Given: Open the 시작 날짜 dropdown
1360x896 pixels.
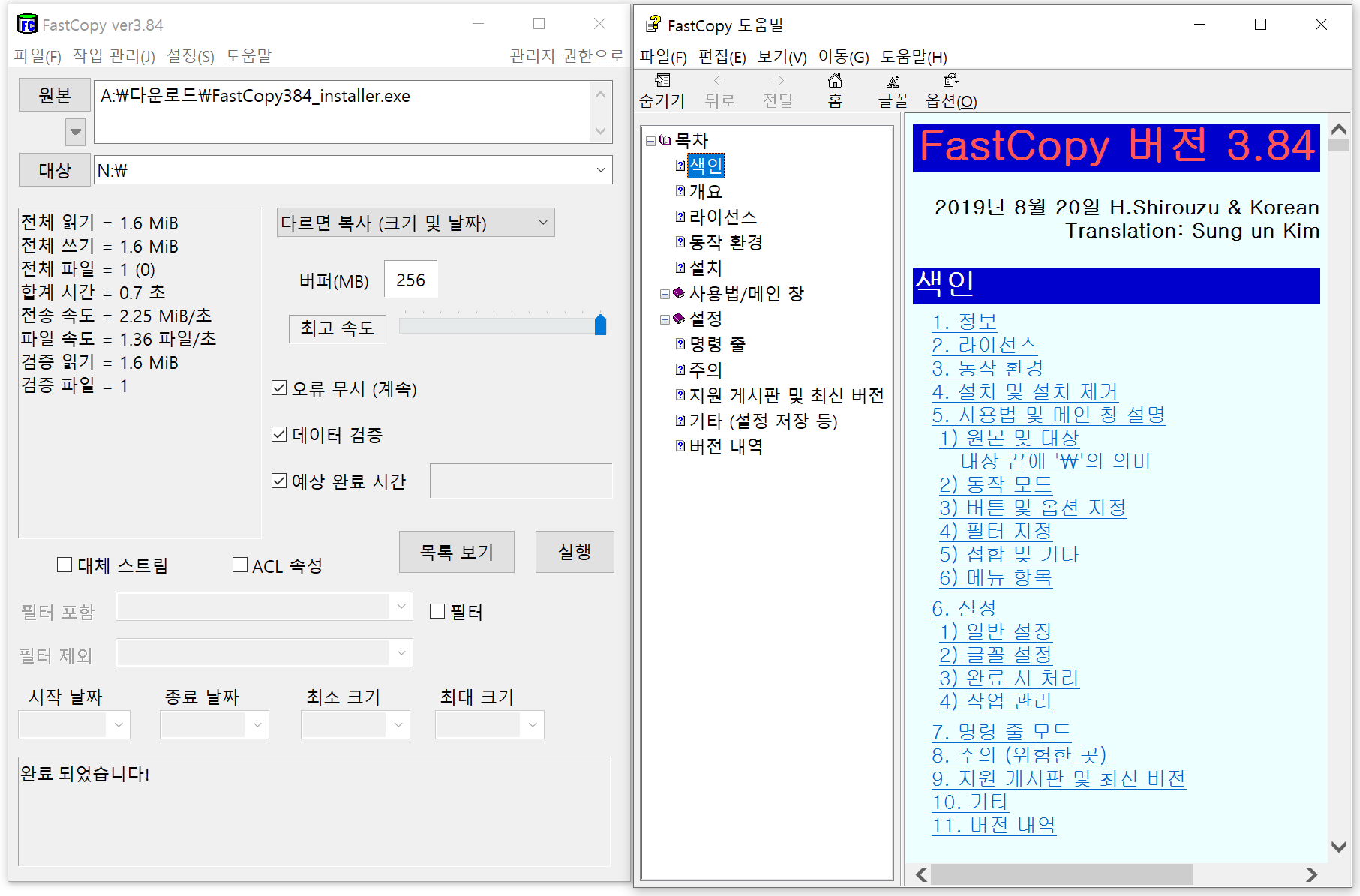Looking at the screenshot, I should [118, 724].
